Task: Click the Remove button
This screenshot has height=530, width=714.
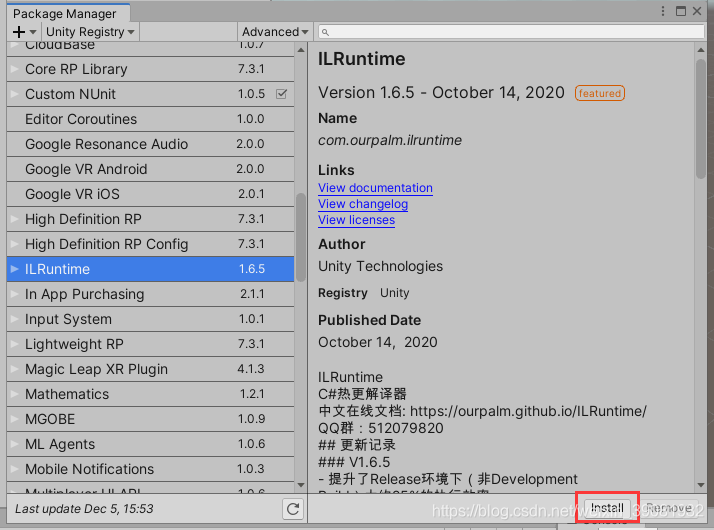Action: pos(669,508)
